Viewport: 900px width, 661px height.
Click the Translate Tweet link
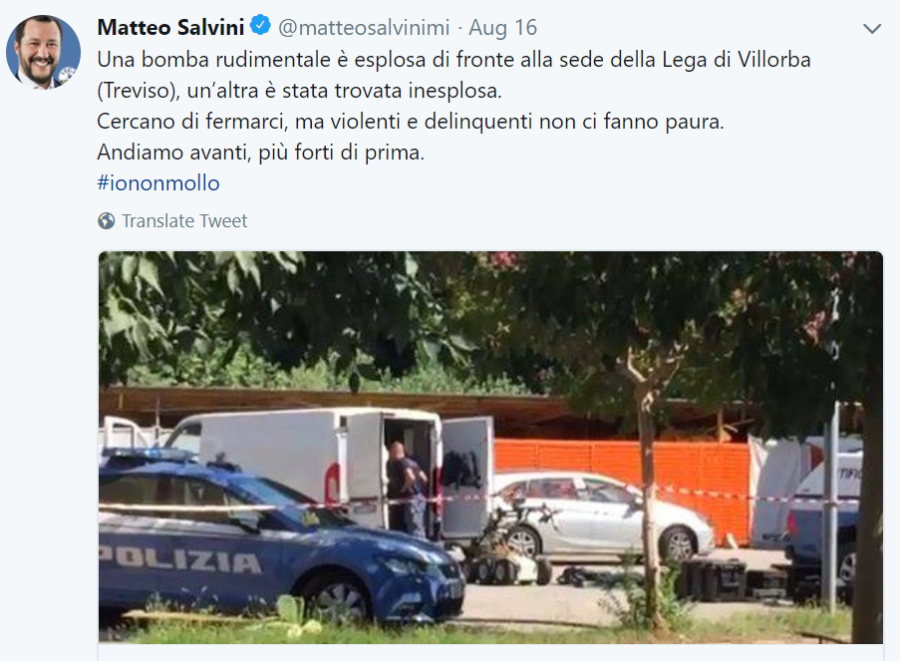tap(184, 221)
